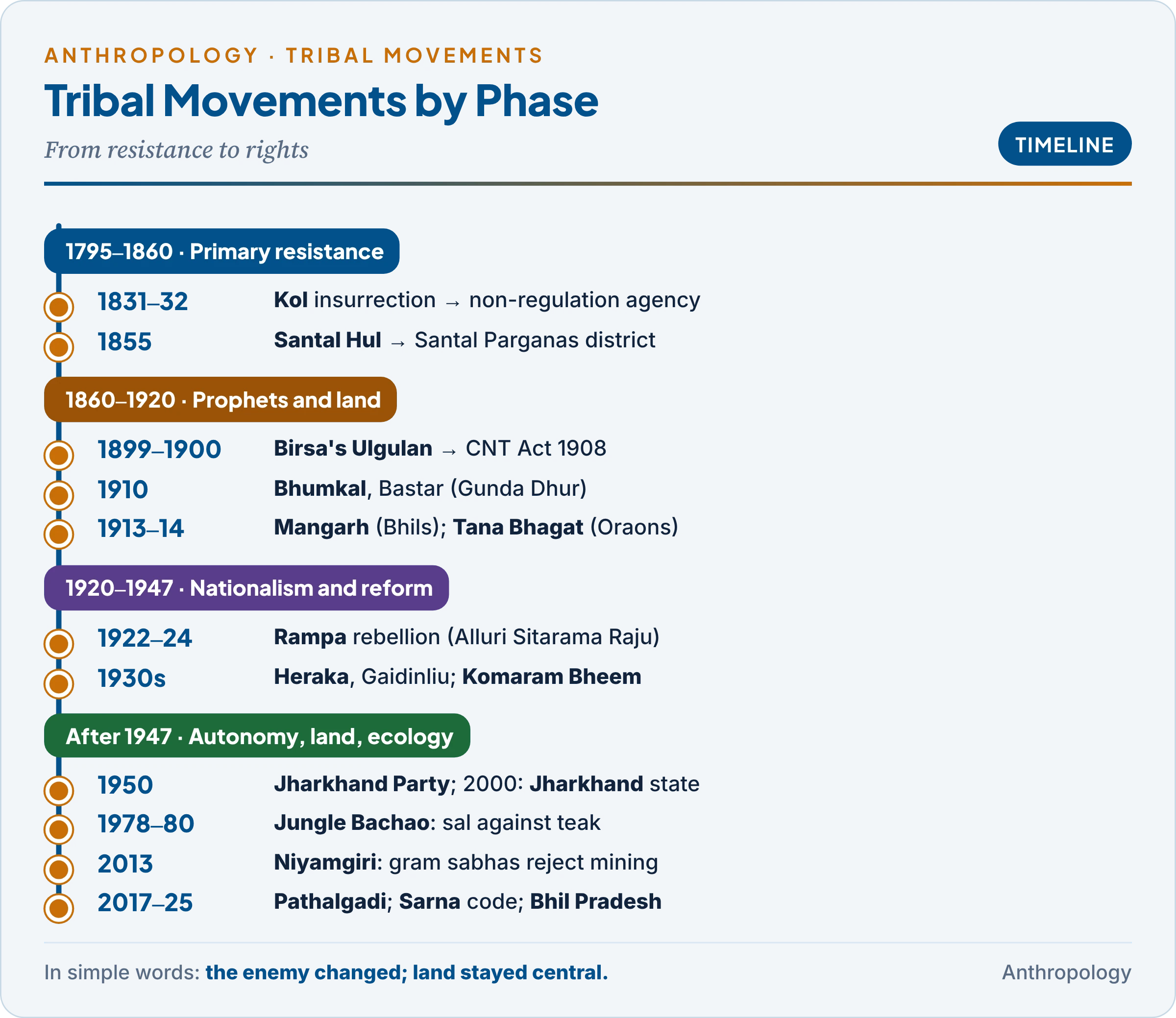Click the timeline marker for 1831–32
This screenshot has width=1176, height=1018.
[x=59, y=307]
